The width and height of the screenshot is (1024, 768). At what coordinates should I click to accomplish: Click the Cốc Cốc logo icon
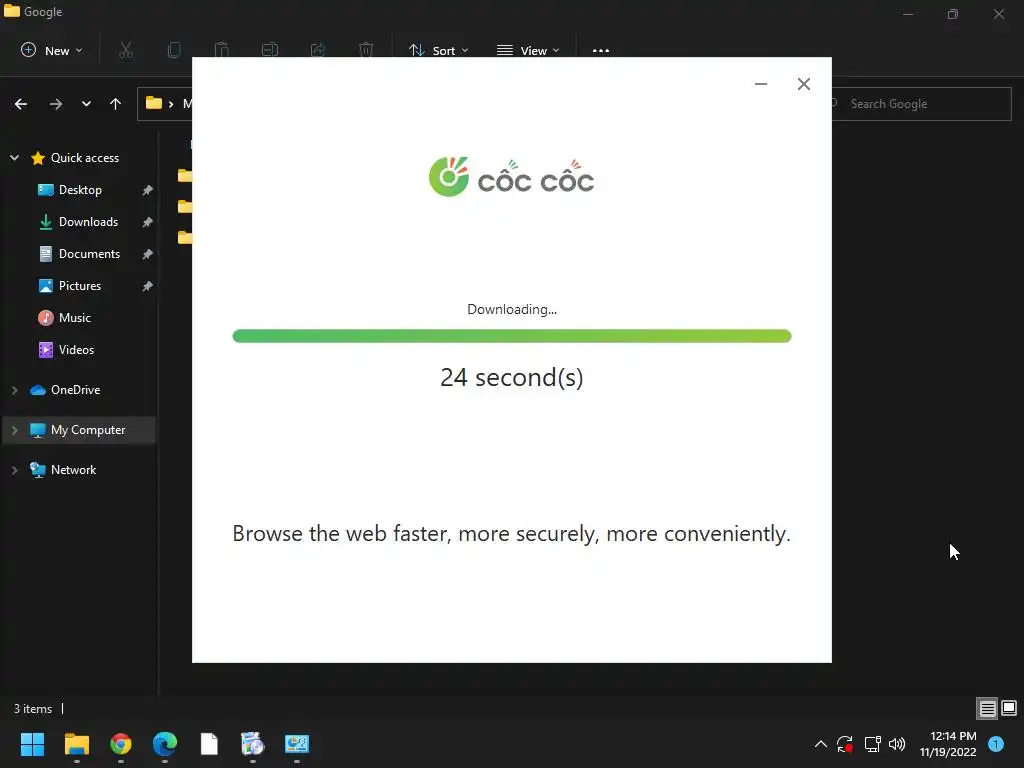(449, 176)
